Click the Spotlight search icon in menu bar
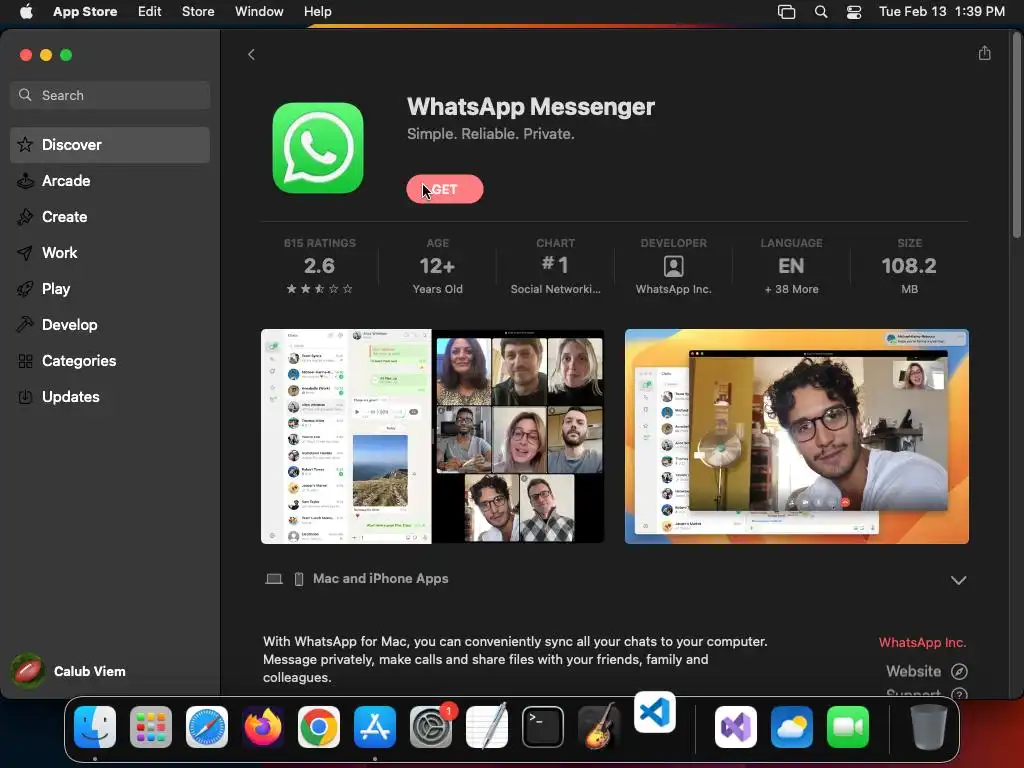The image size is (1024, 768). tap(821, 12)
